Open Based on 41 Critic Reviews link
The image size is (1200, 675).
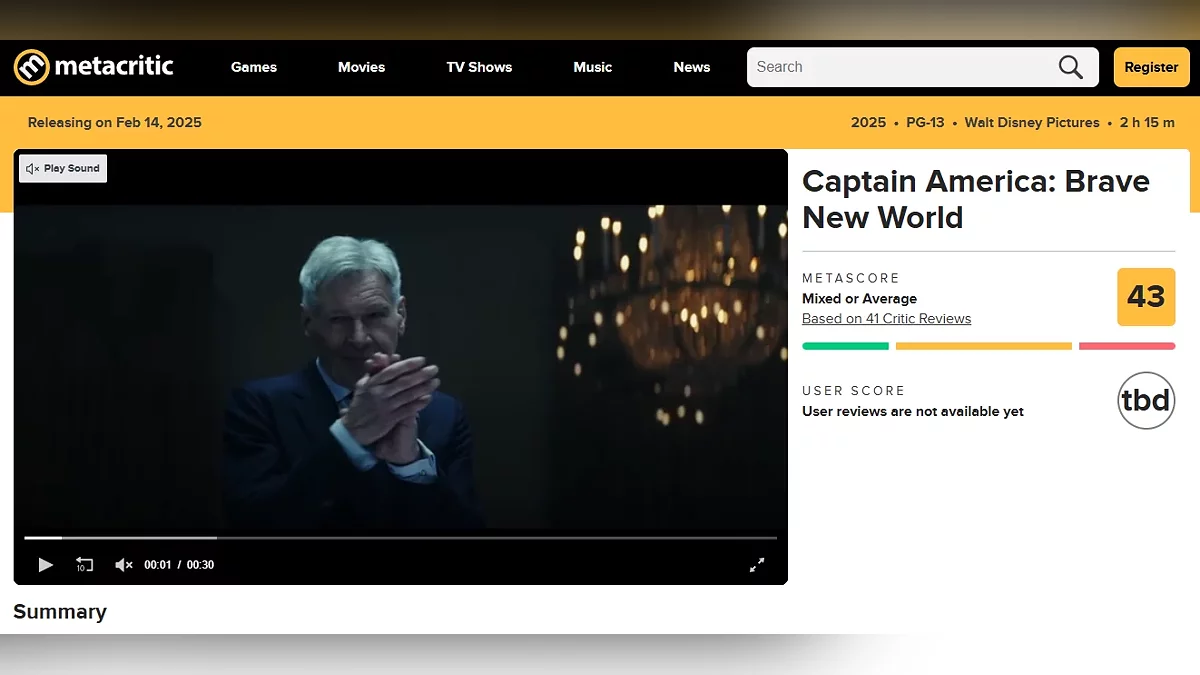pyautogui.click(x=886, y=319)
